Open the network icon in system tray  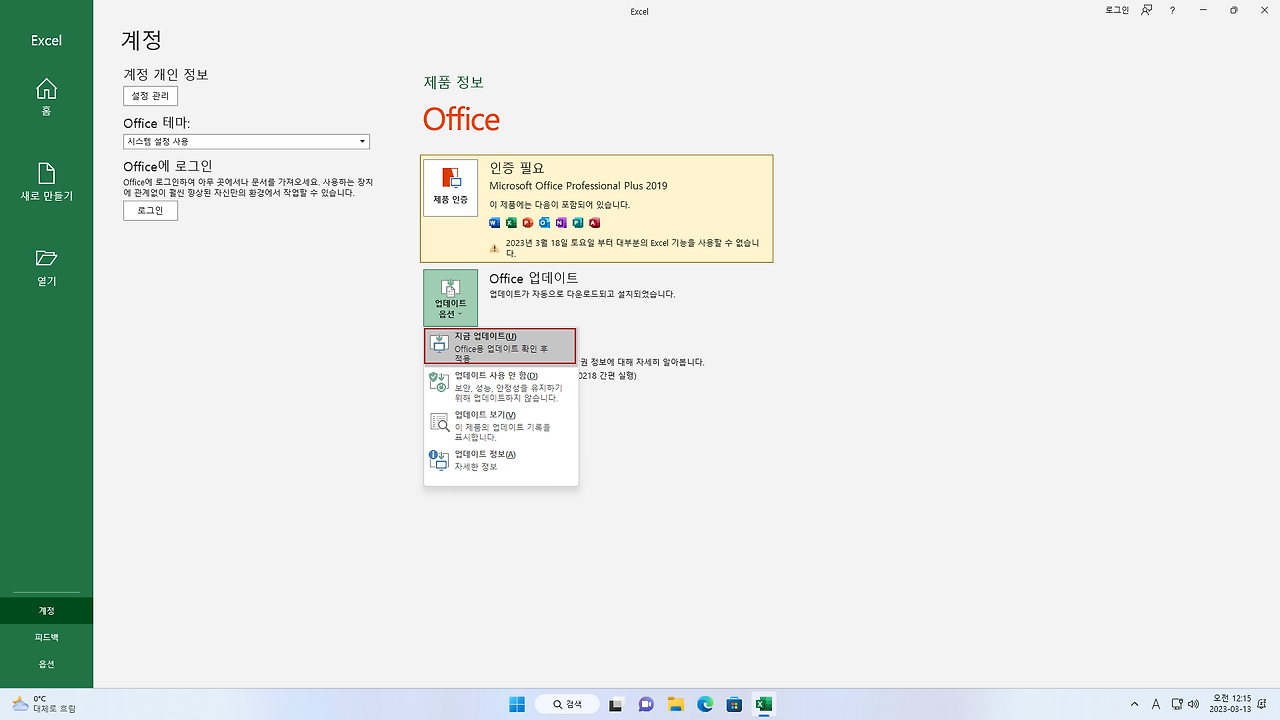1178,704
